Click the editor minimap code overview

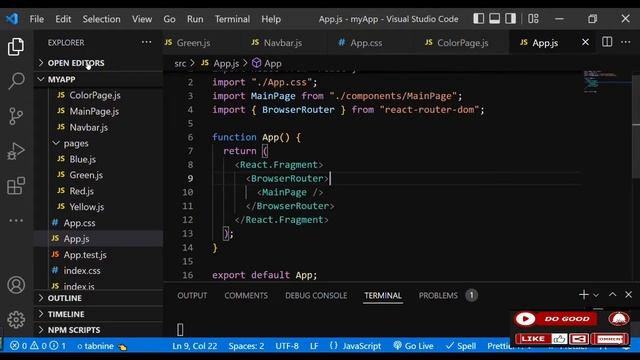[606, 82]
